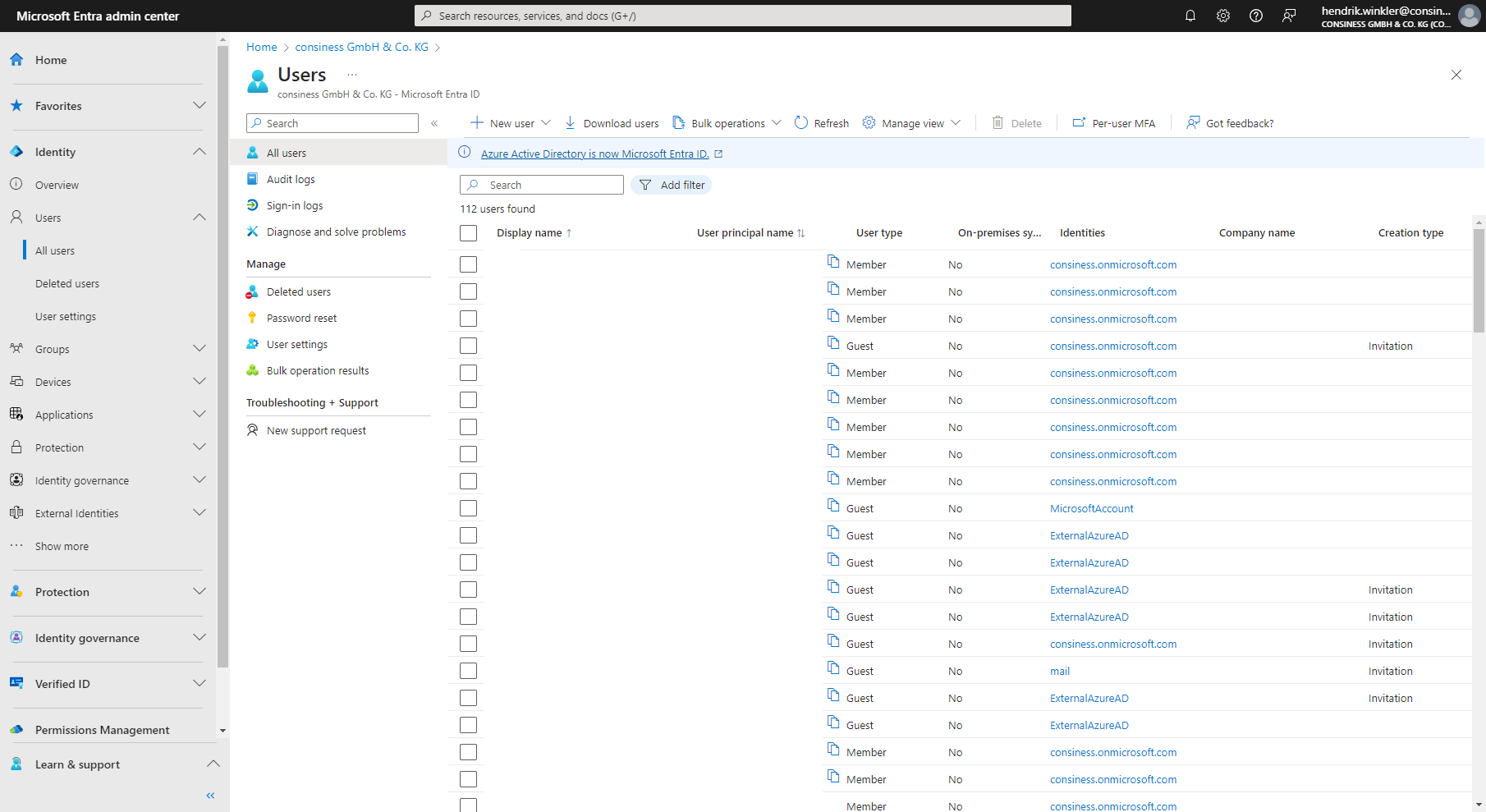Open the Manage view dropdown
The image size is (1486, 812).
(911, 123)
